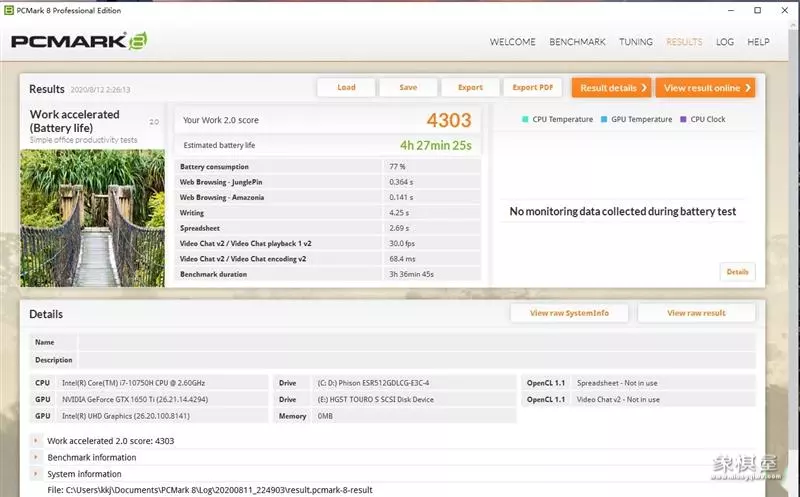This screenshot has height=497, width=800.
Task: Click the Load button
Action: pyautogui.click(x=346, y=88)
